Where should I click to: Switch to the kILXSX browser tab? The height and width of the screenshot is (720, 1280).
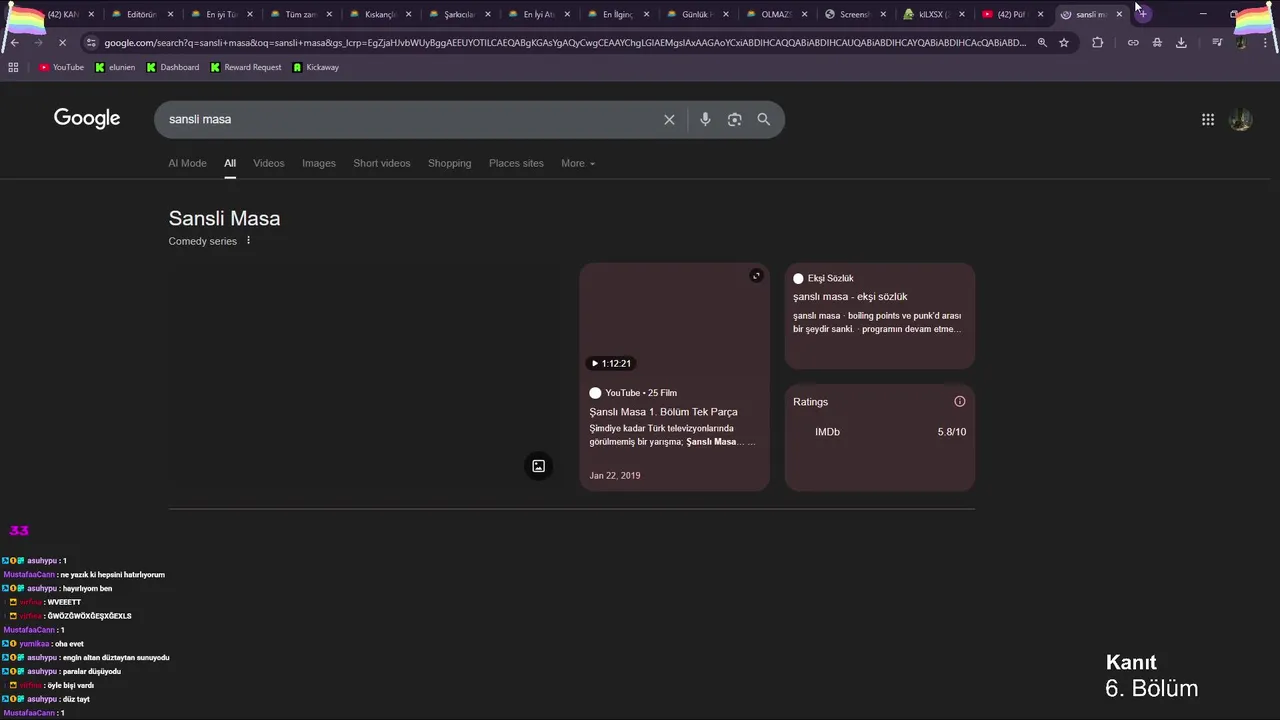[934, 14]
